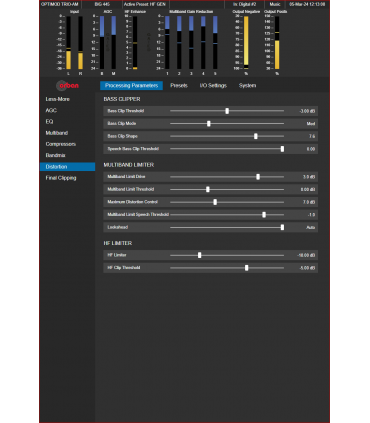This screenshot has height=423, width=370.
Task: Adjust the HF Limiter slider
Action: click(227, 255)
